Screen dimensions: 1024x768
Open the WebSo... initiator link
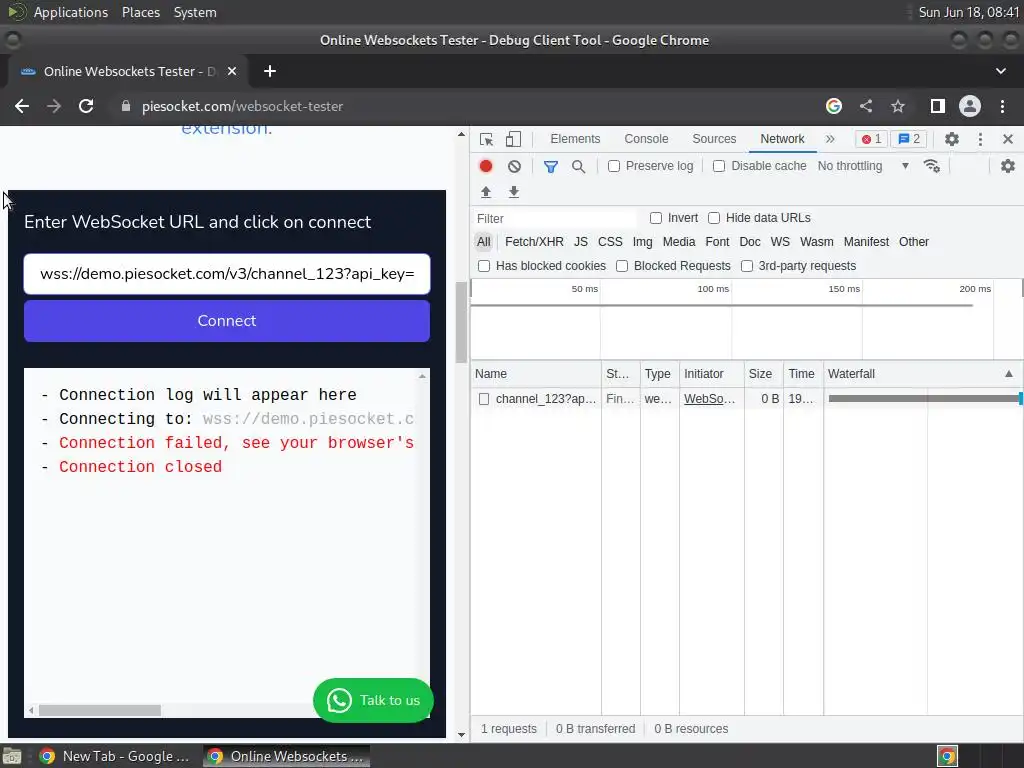tap(709, 399)
